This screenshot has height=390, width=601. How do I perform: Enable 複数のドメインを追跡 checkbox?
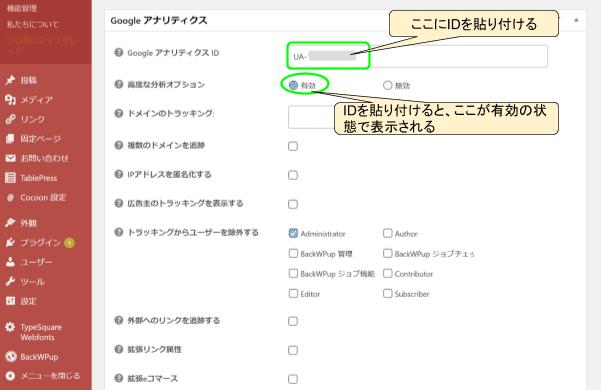pos(293,146)
